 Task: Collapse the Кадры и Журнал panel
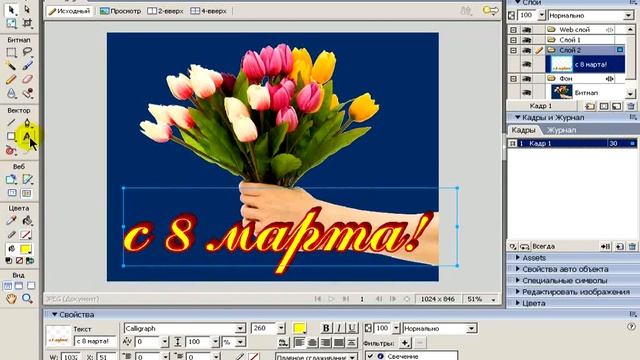518,118
